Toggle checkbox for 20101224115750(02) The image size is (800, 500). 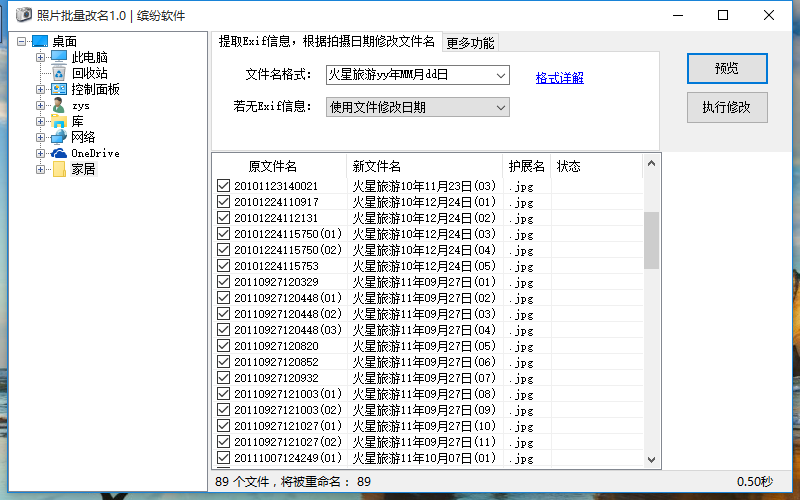(223, 249)
